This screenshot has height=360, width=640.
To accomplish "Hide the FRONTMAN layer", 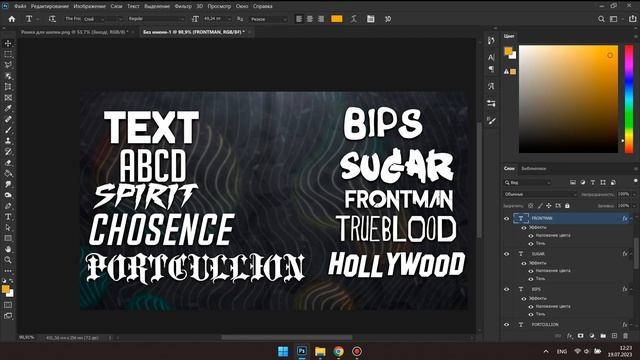I will pos(507,218).
